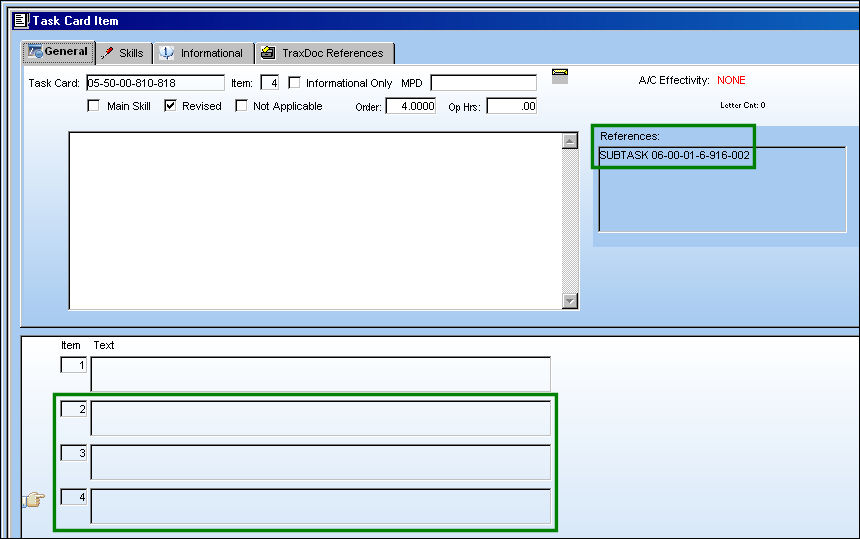Open the Informational tab

point(203,53)
